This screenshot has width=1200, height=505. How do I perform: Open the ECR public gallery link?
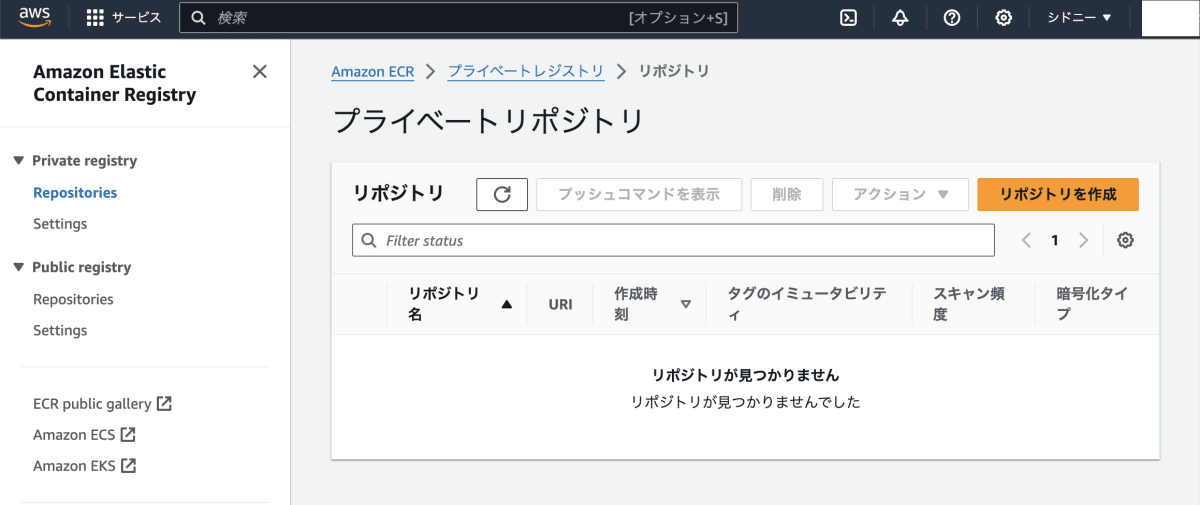pyautogui.click(x=102, y=404)
